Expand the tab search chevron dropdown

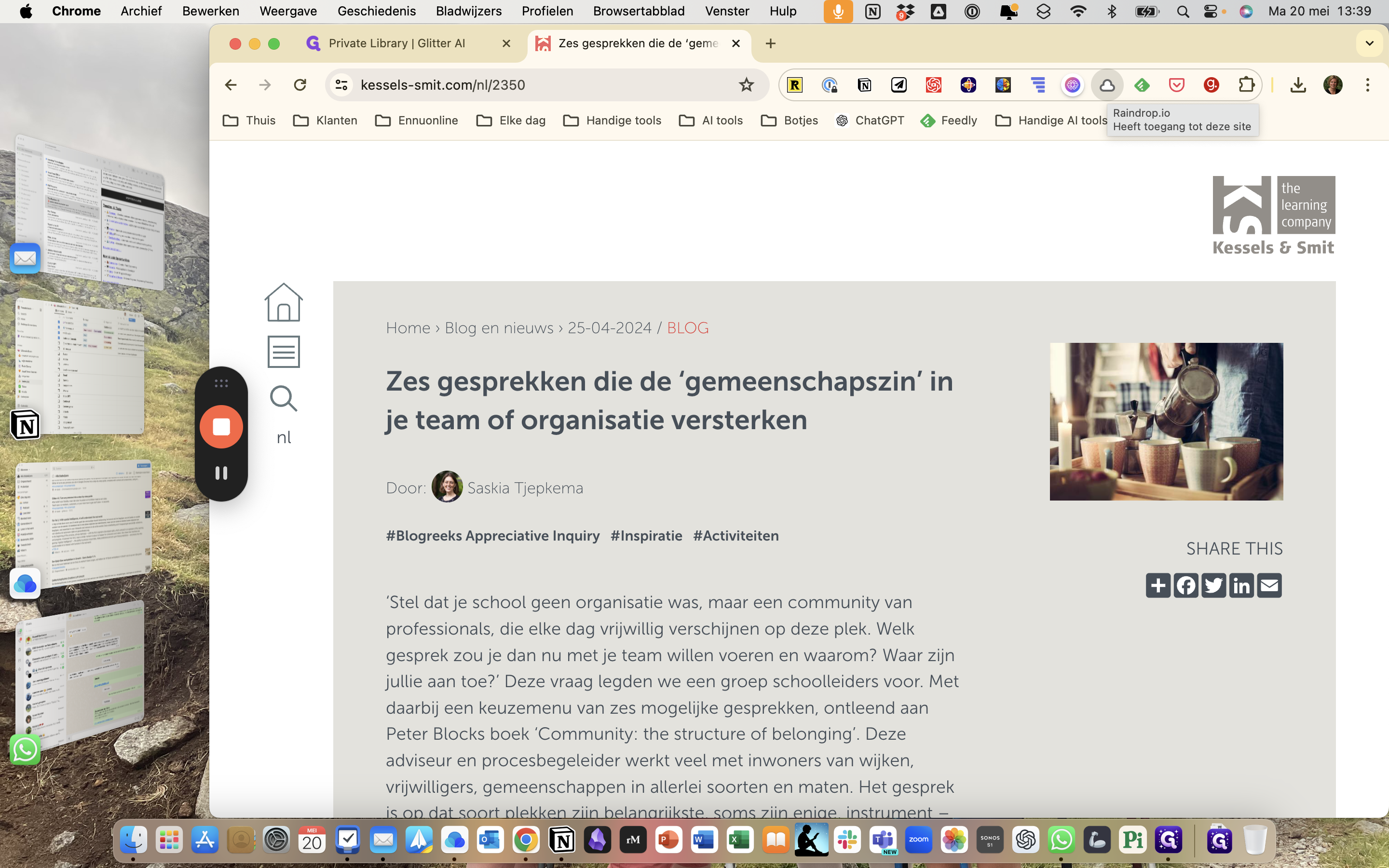coord(1370,43)
